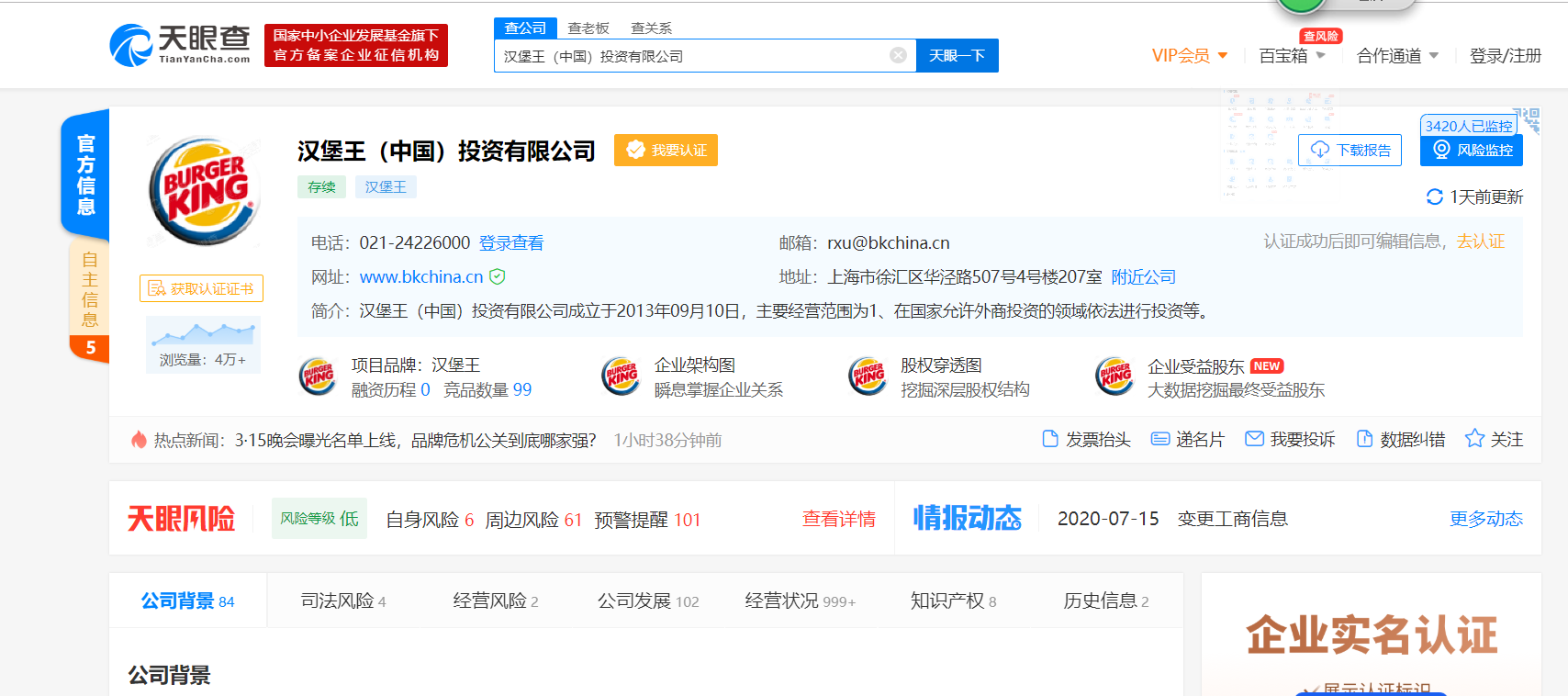Expand the VIP会员 dropdown
The height and width of the screenshot is (696, 1568).
pos(1190,55)
